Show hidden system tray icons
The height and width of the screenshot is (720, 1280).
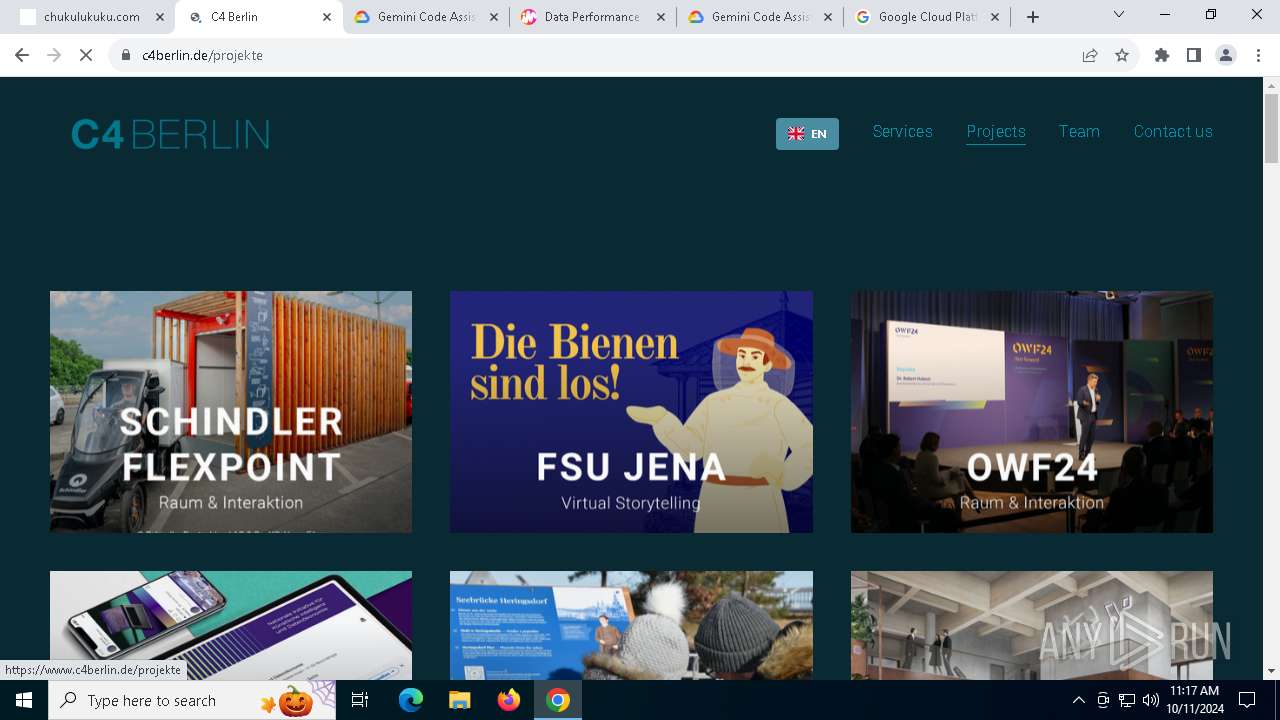(x=1078, y=700)
